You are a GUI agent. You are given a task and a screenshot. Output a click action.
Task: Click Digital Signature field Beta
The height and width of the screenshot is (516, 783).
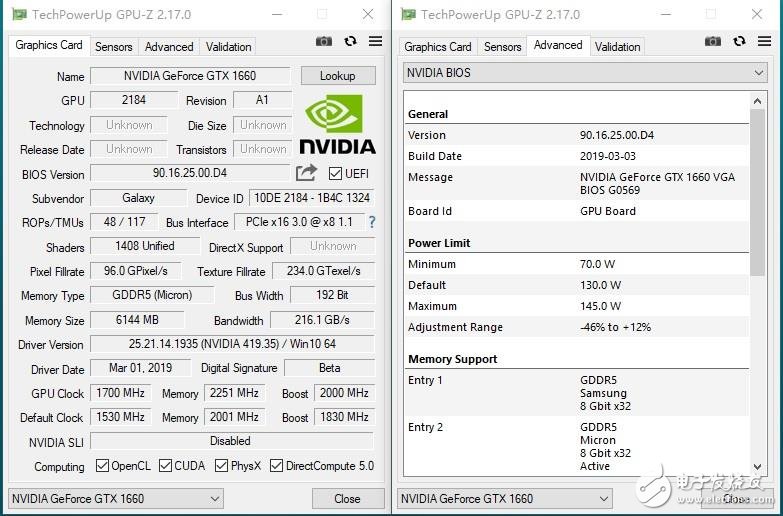pos(330,368)
